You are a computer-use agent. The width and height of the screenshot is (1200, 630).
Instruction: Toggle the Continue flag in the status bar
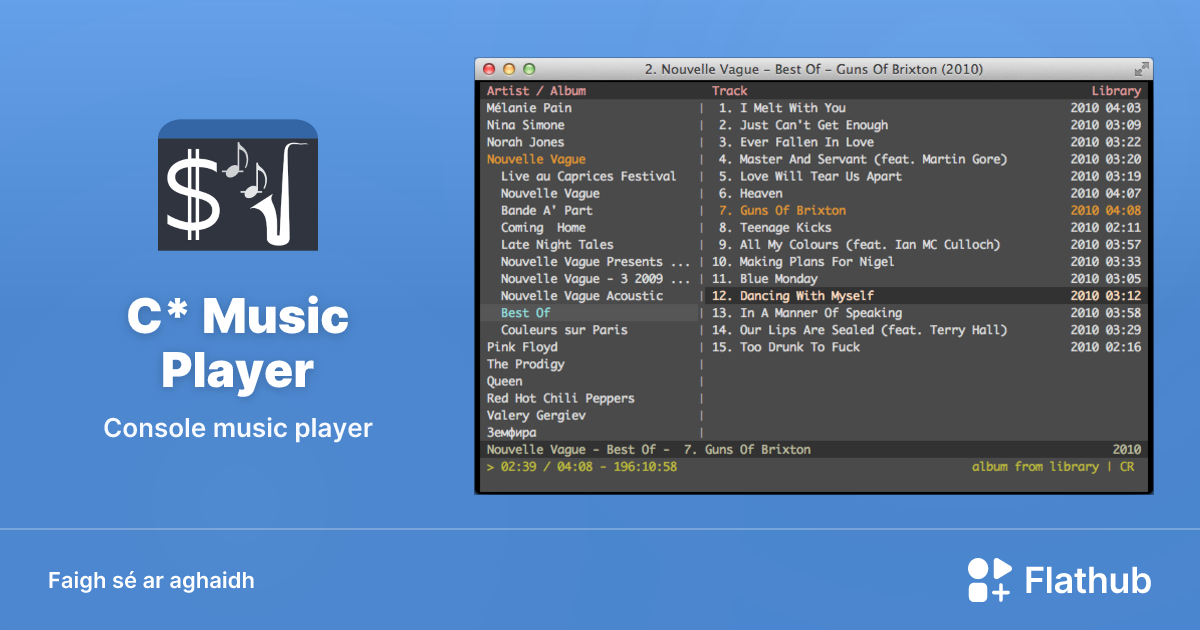pyautogui.click(x=1123, y=466)
